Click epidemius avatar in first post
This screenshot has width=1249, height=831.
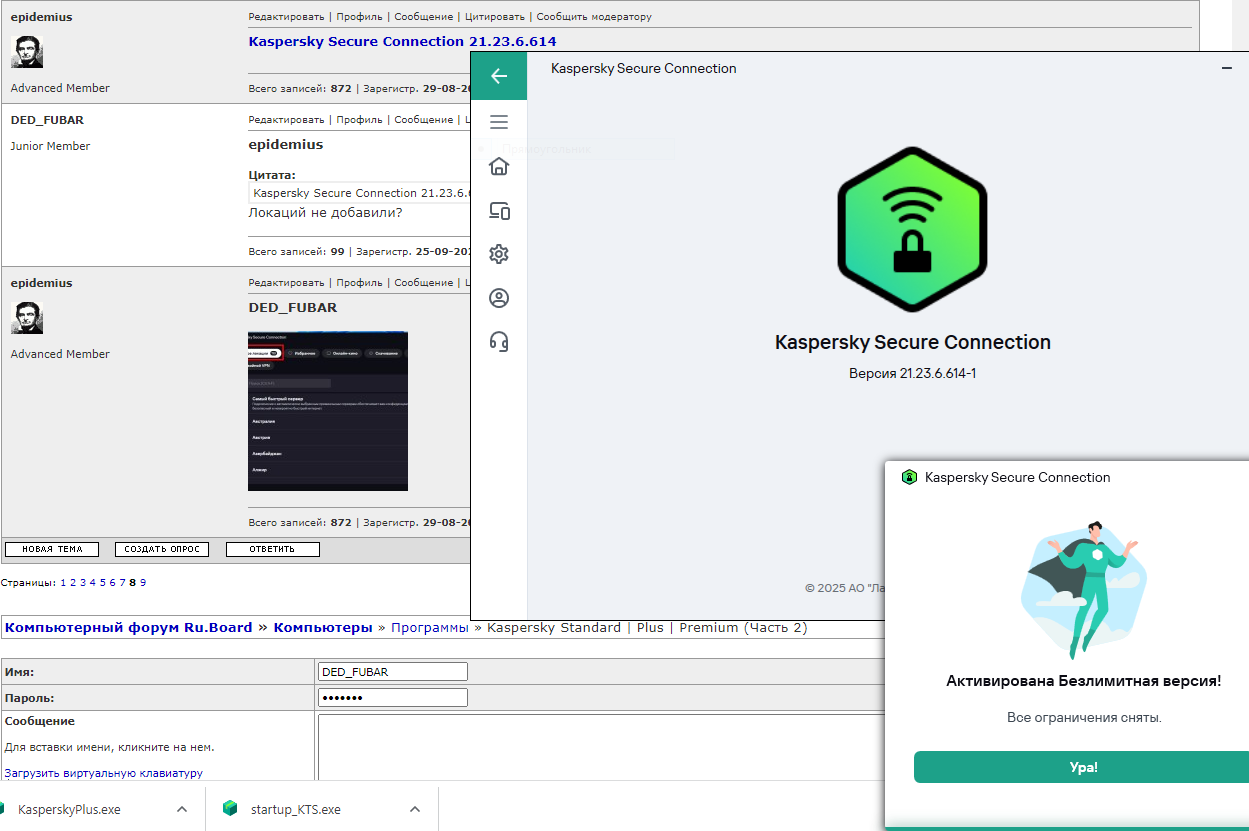coord(27,52)
